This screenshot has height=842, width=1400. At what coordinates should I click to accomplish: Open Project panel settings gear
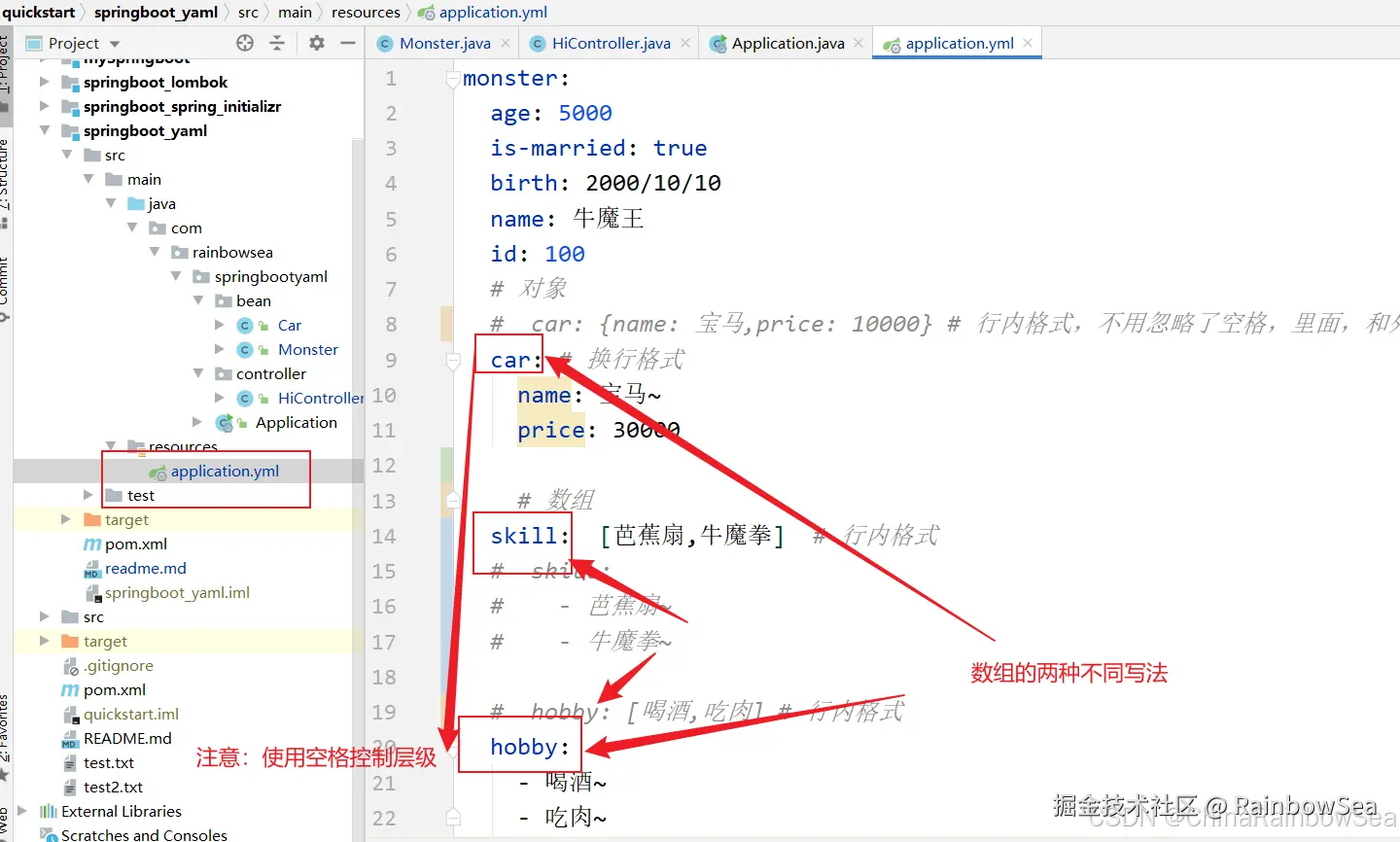pyautogui.click(x=317, y=43)
